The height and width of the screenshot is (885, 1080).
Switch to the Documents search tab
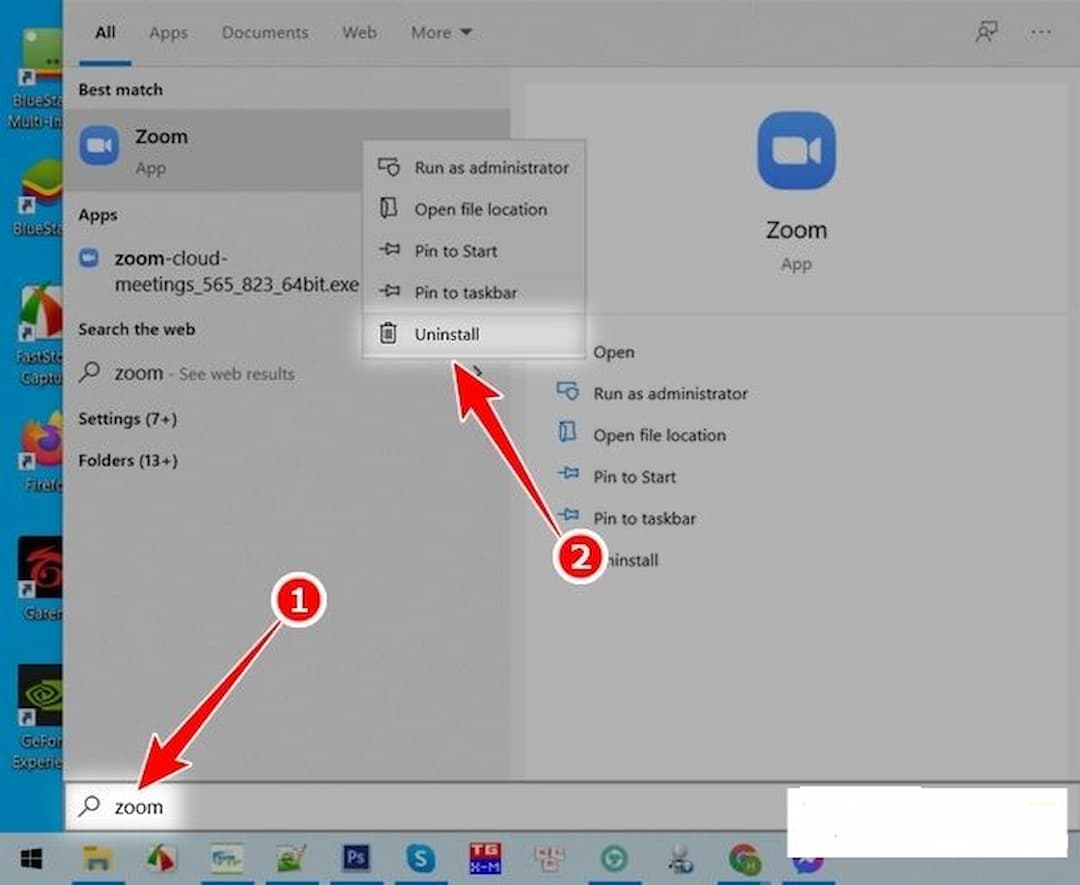pyautogui.click(x=264, y=32)
